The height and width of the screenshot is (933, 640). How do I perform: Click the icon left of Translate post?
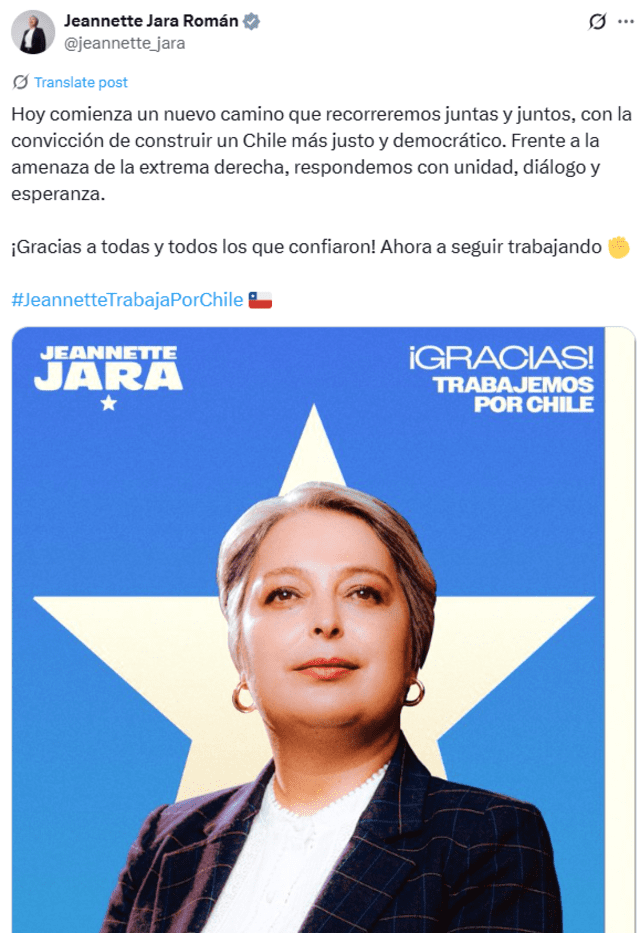[x=21, y=82]
